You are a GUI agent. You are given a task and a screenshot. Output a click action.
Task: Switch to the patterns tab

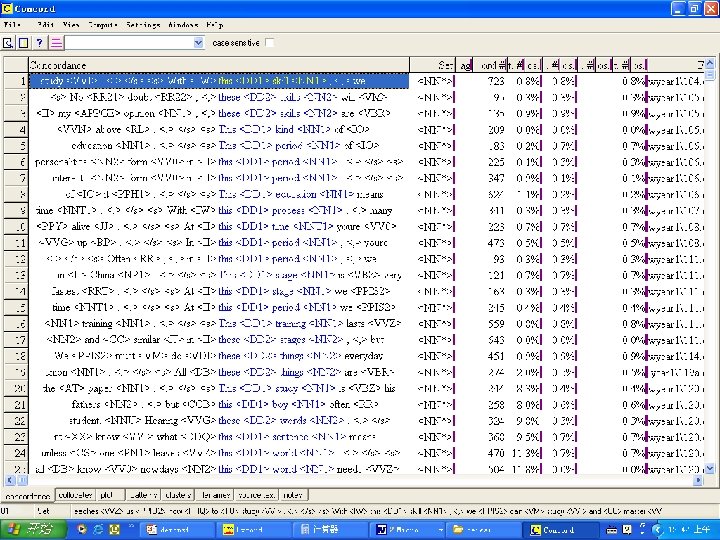[x=143, y=495]
